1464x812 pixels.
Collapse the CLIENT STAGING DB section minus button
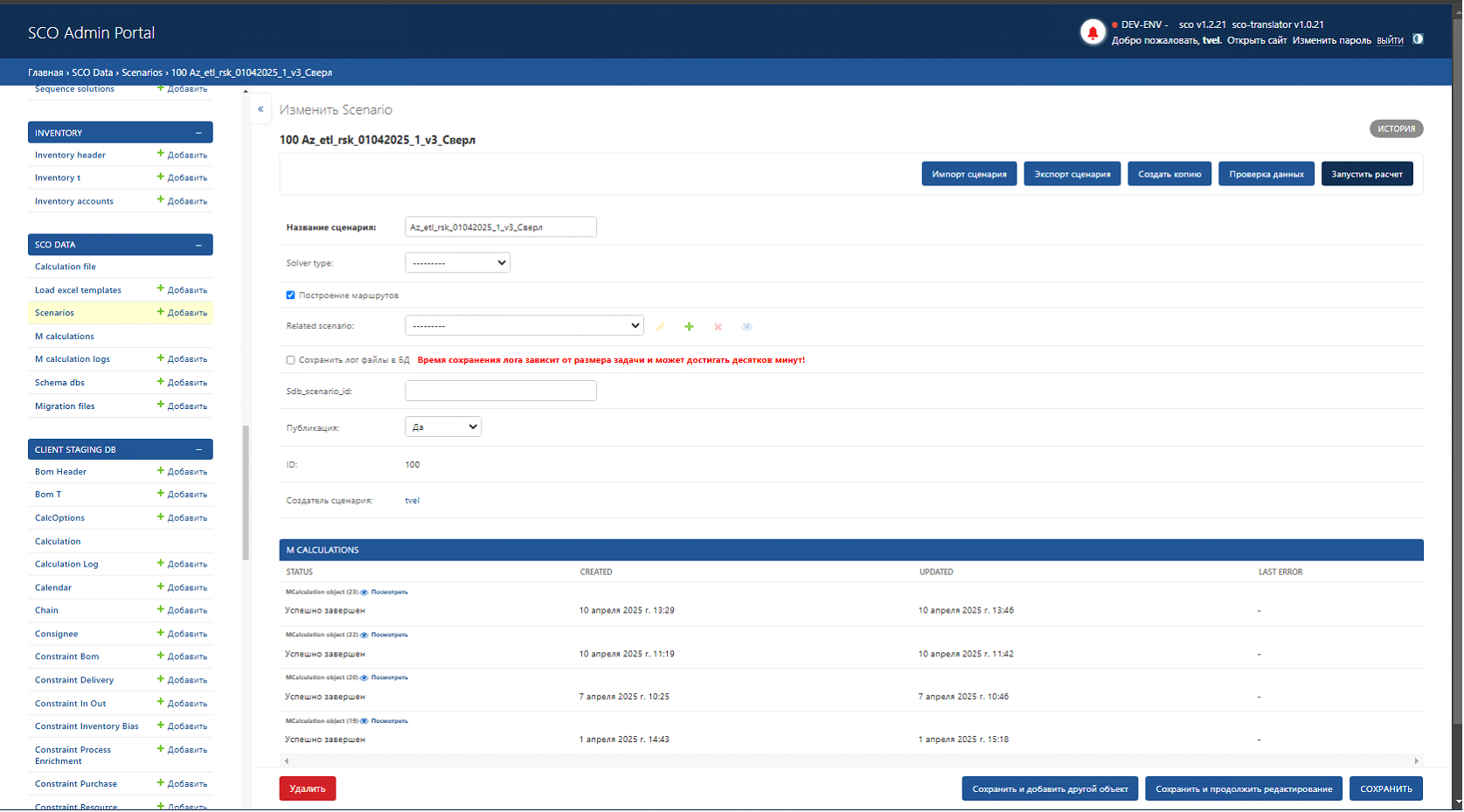(x=198, y=449)
